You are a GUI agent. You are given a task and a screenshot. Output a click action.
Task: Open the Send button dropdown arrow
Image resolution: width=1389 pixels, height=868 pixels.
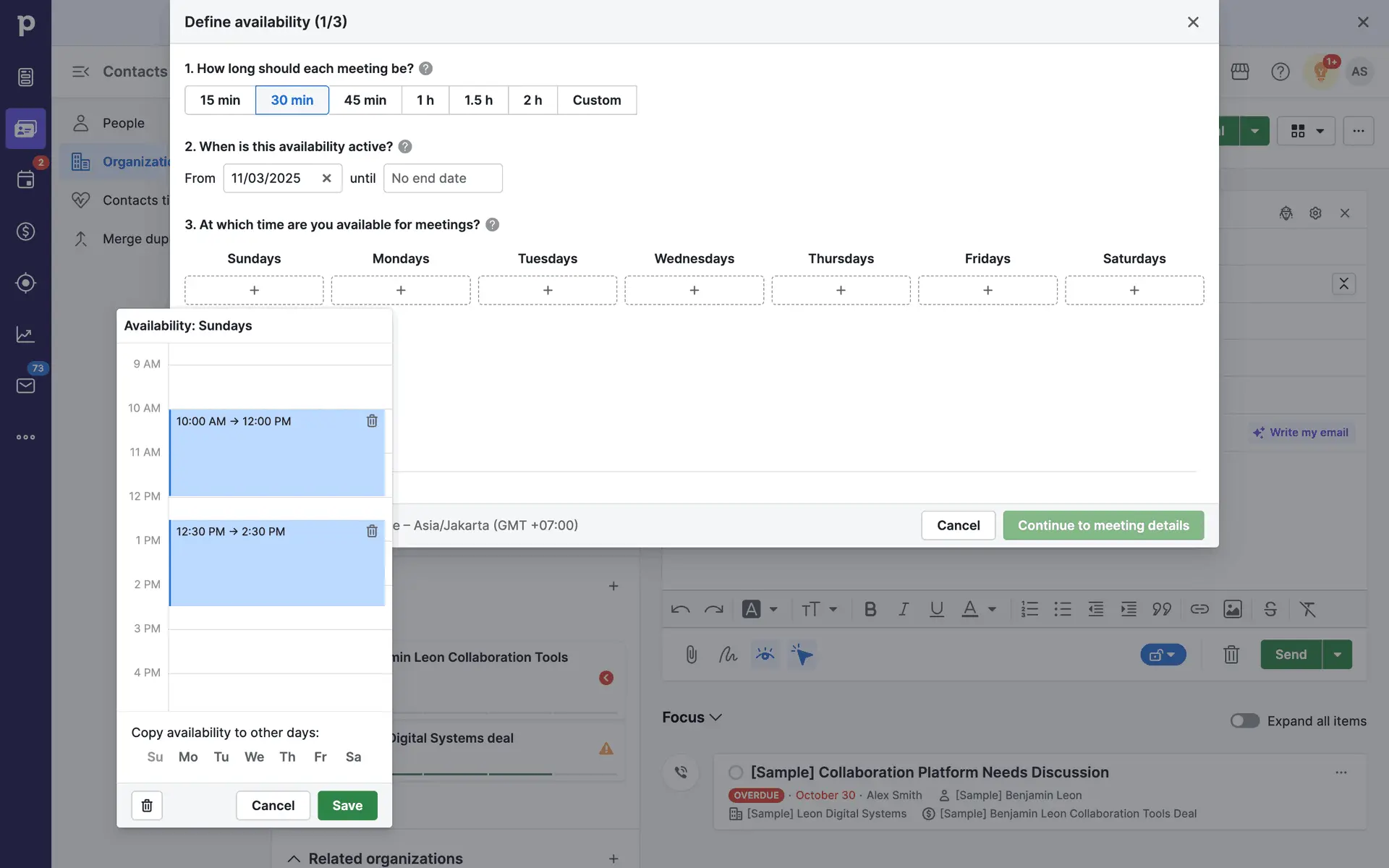[x=1337, y=655]
